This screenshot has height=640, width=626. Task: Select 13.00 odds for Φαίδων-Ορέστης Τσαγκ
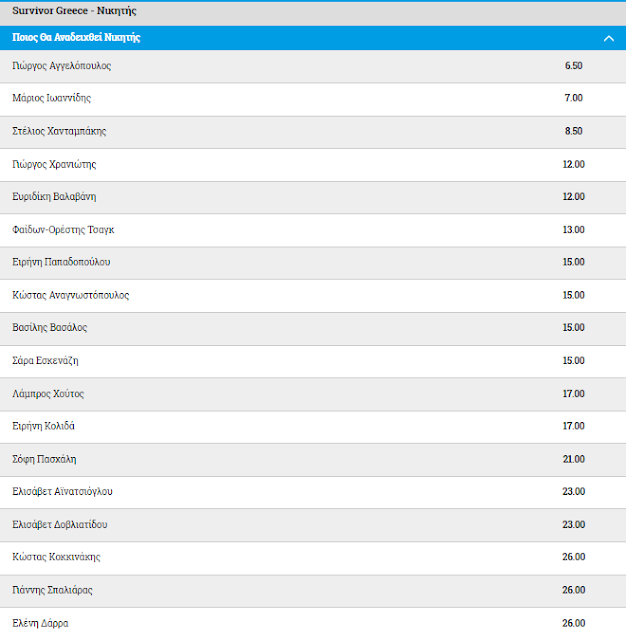(573, 229)
